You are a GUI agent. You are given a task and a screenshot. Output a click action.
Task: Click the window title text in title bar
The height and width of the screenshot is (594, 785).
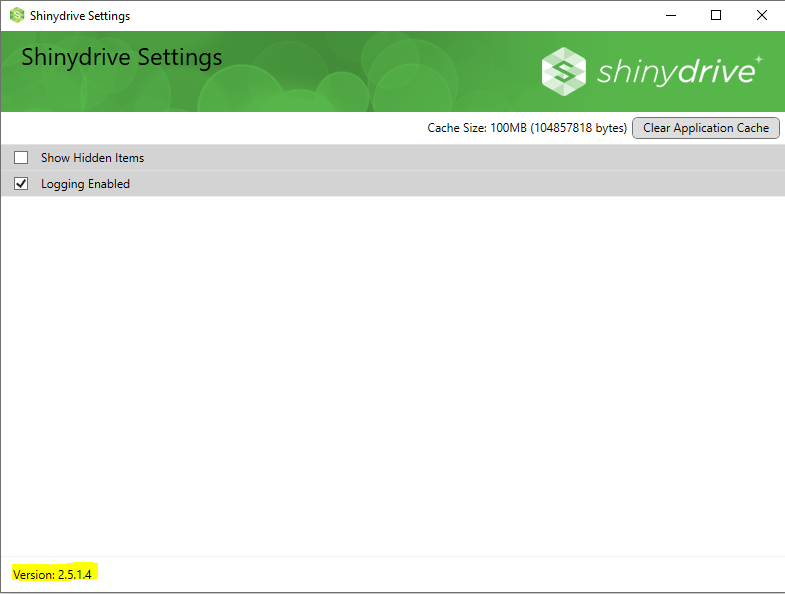click(80, 16)
